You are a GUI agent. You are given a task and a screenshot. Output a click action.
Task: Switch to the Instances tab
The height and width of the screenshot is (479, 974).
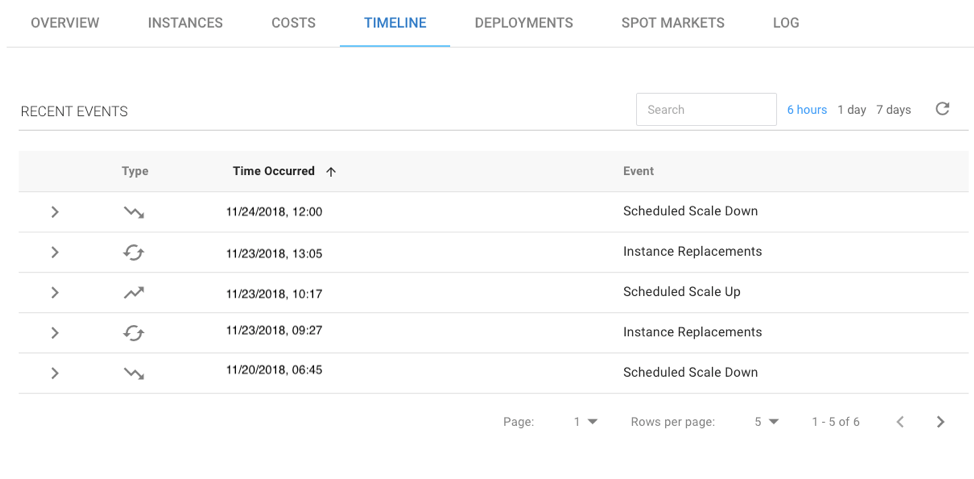coord(185,23)
